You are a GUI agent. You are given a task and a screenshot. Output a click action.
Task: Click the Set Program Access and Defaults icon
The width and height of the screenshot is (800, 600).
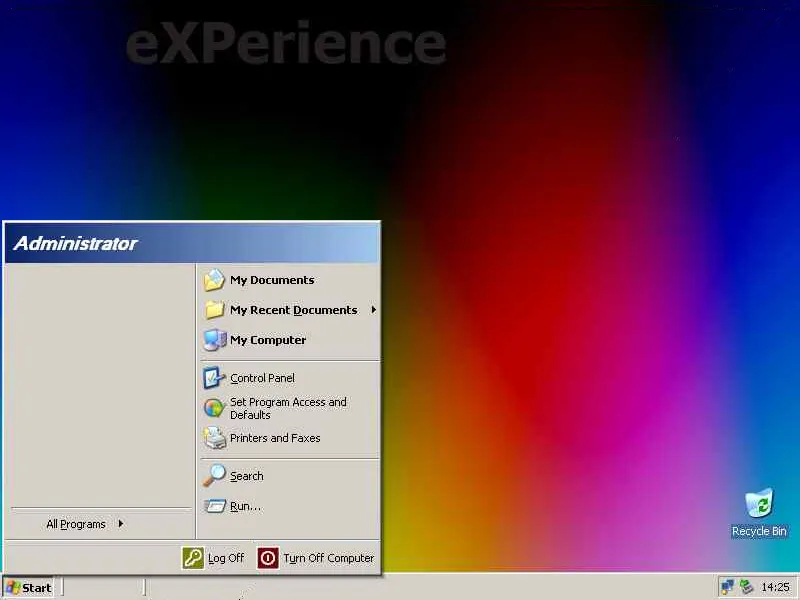[x=214, y=408]
